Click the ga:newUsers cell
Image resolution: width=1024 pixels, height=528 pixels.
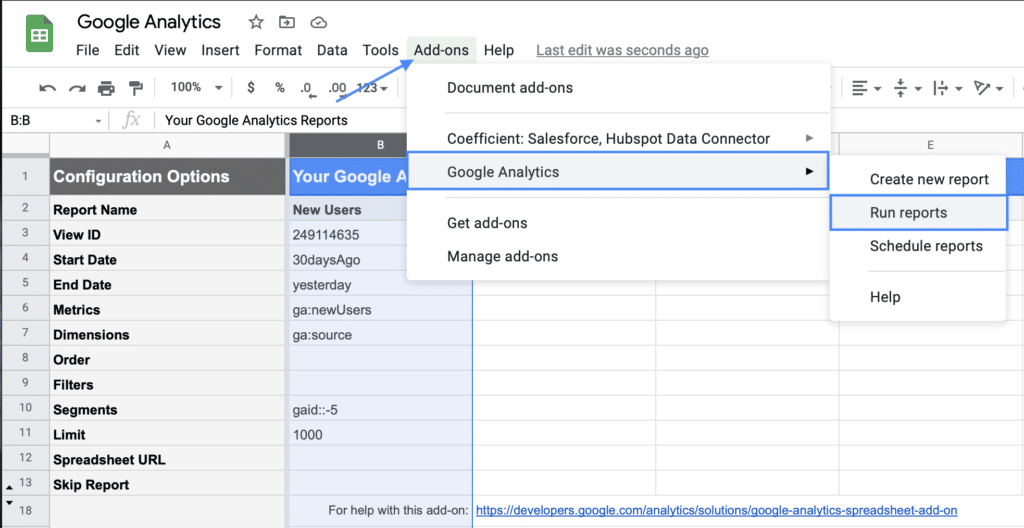click(380, 310)
